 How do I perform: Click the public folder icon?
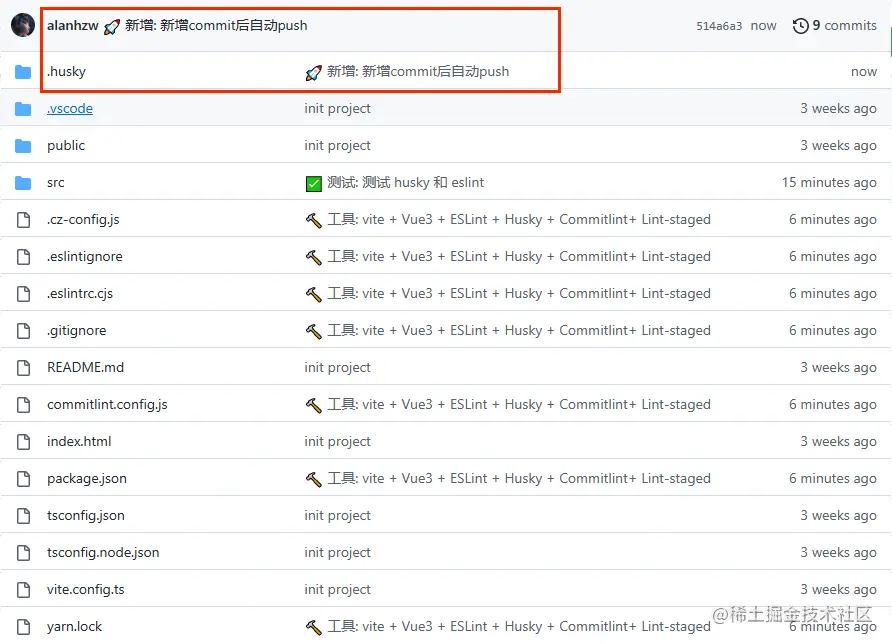[x=23, y=146]
